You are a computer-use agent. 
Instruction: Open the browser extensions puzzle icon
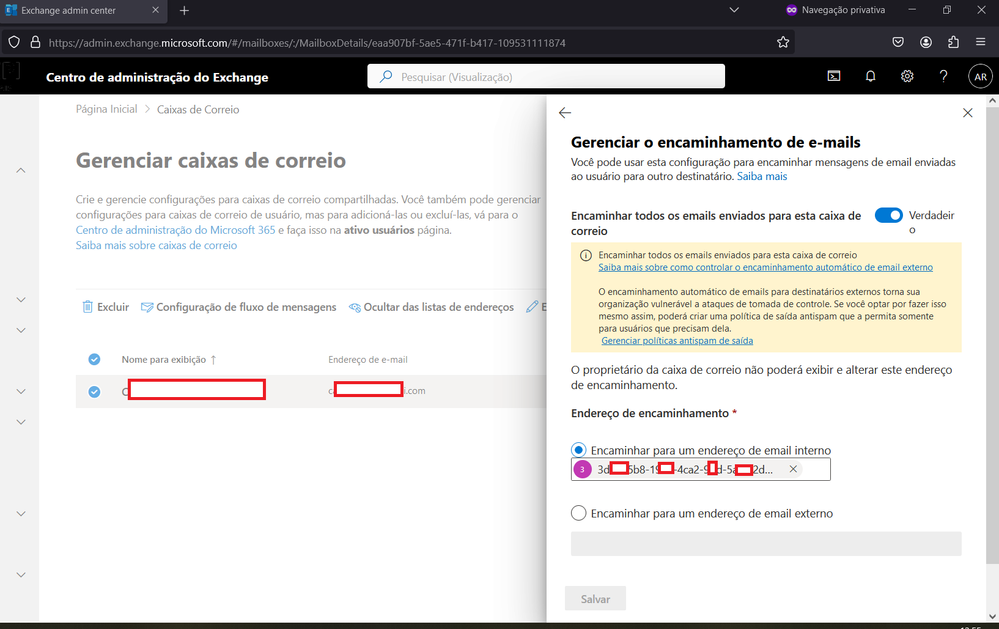coord(953,42)
